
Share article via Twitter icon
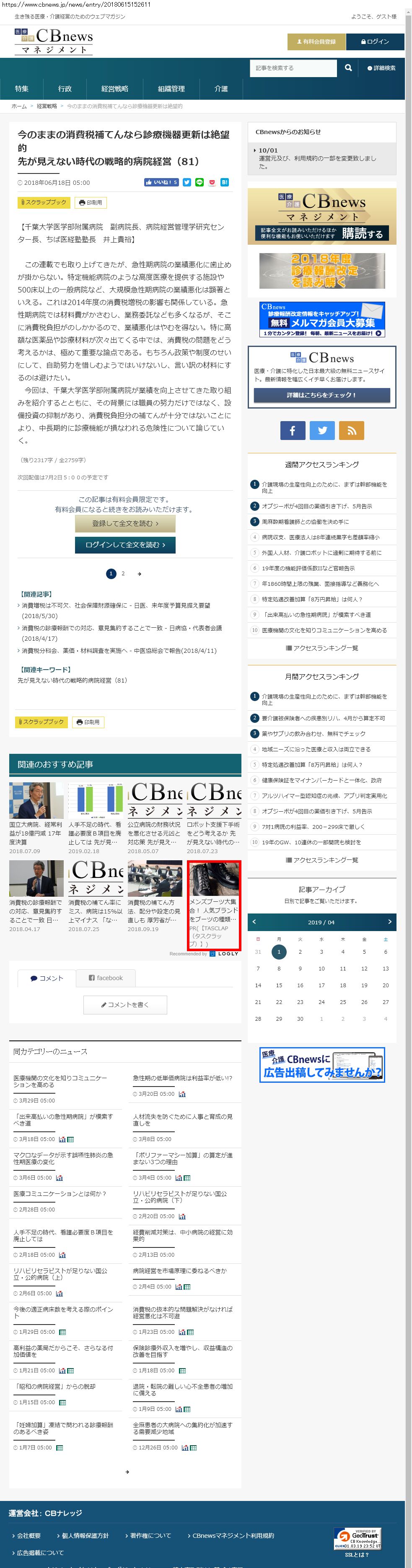pos(187,182)
